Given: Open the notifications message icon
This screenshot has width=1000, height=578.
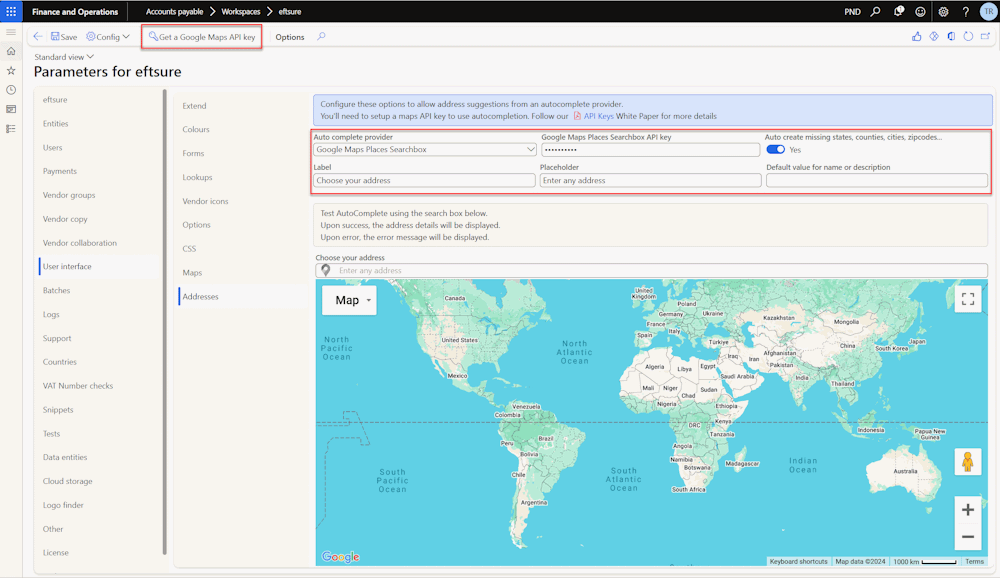Looking at the screenshot, I should pos(899,11).
